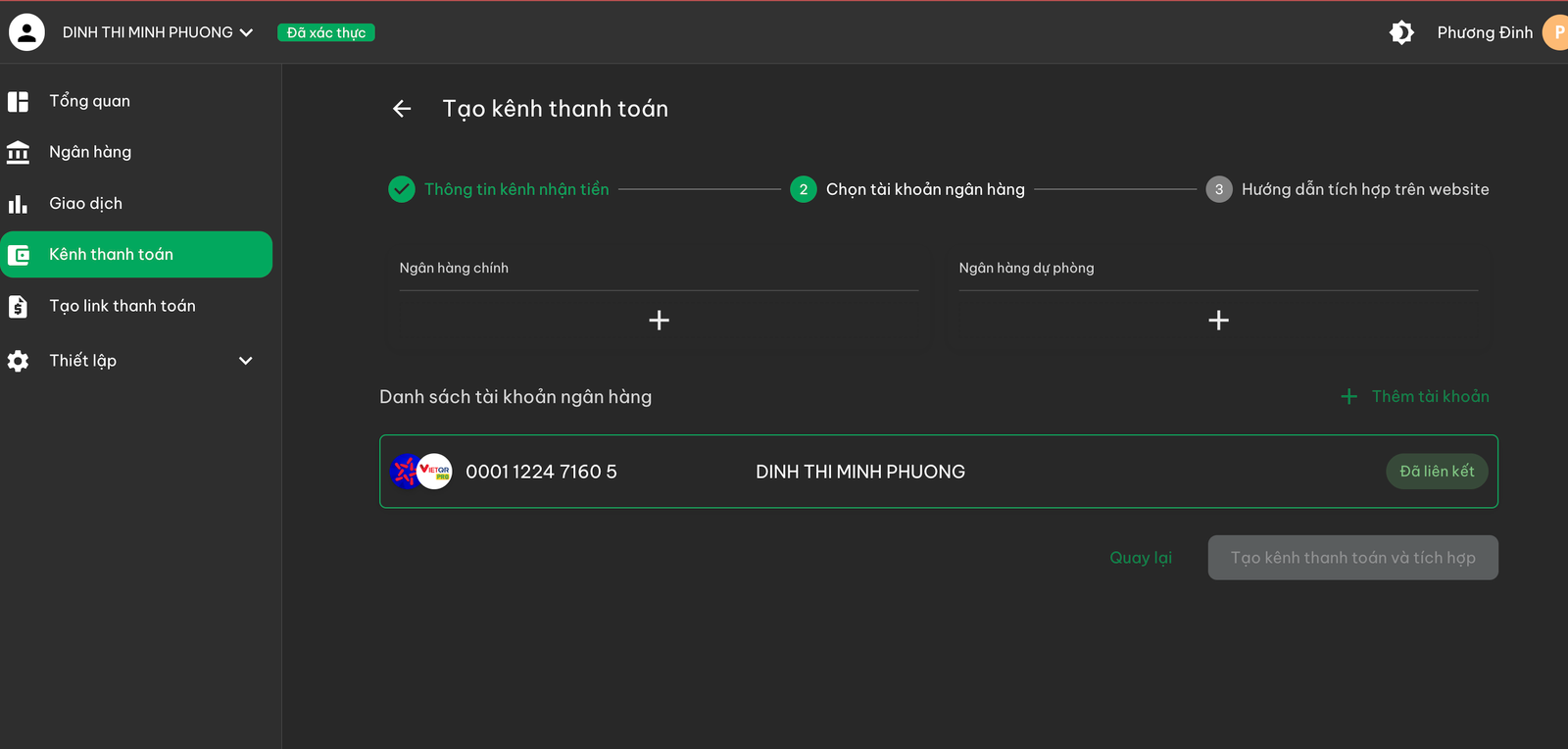Click the step 3 number circle
The height and width of the screenshot is (749, 1568).
[x=1219, y=189]
